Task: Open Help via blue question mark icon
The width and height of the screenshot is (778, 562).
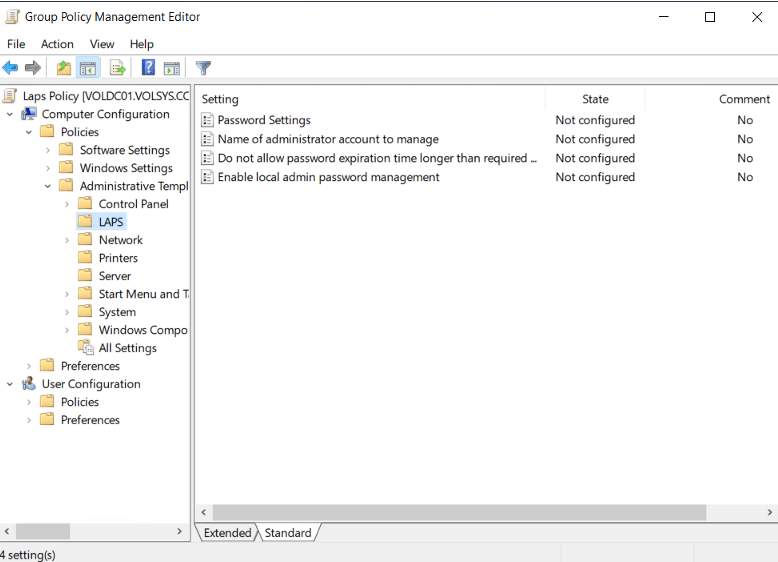Action: pos(148,68)
